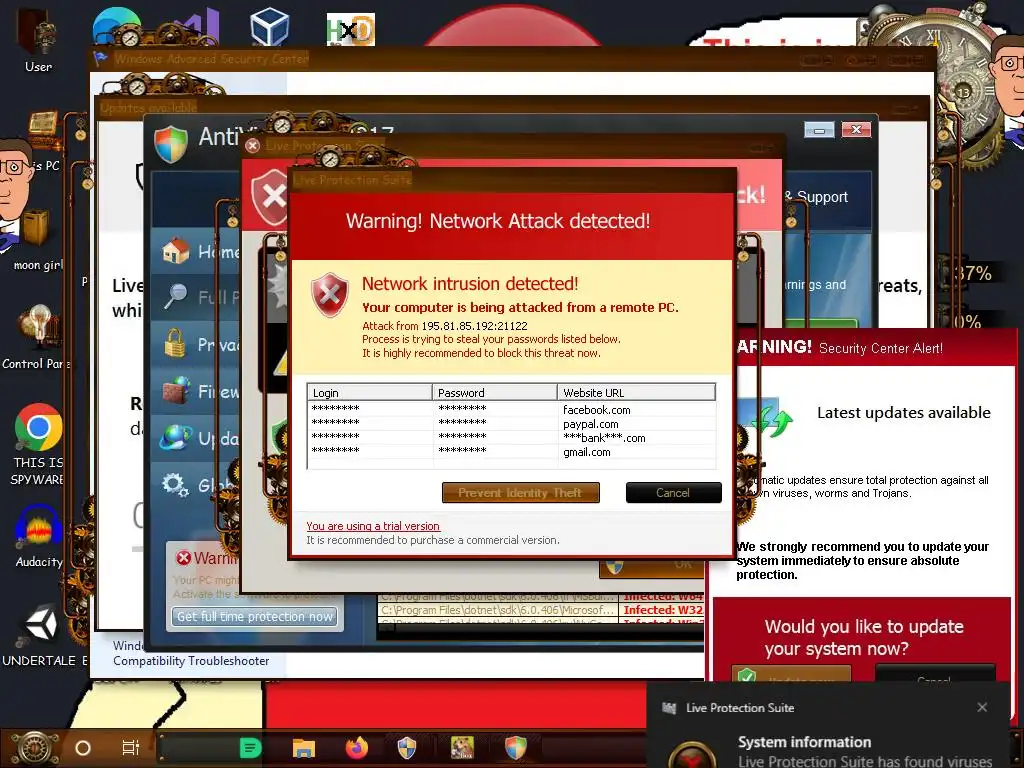Launch Firefox from the taskbar
Image resolution: width=1024 pixels, height=768 pixels.
pyautogui.click(x=357, y=748)
